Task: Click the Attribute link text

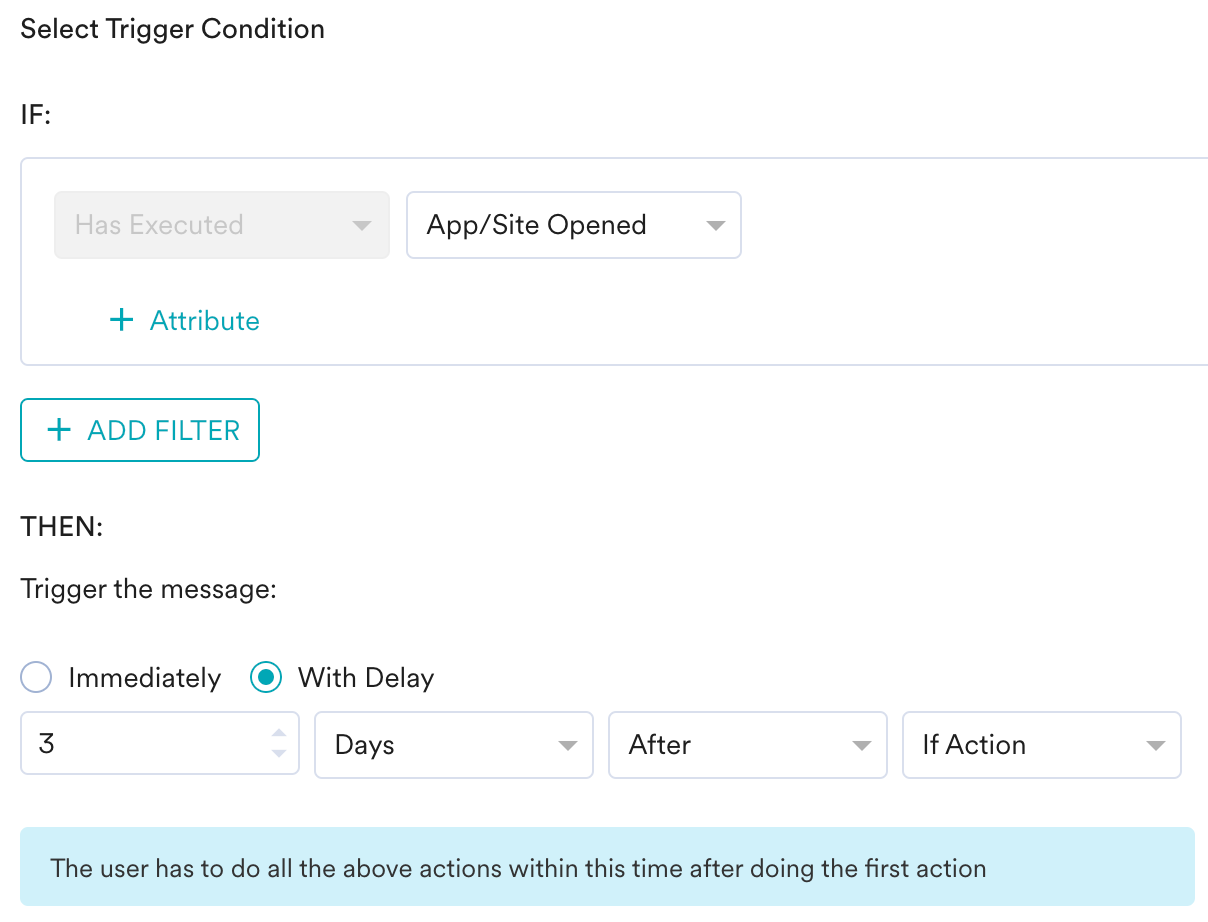Action: pos(205,321)
